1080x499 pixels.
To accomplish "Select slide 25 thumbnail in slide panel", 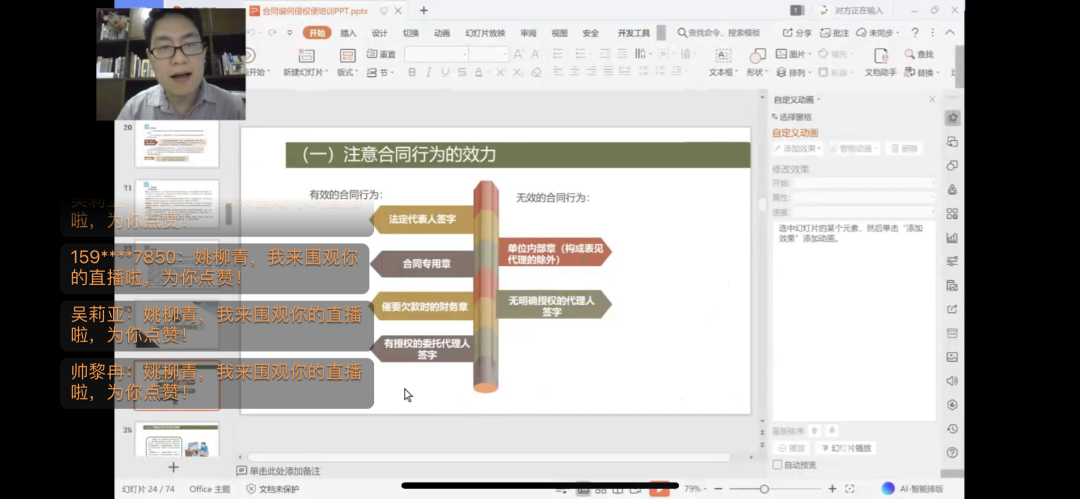I will point(177,438).
